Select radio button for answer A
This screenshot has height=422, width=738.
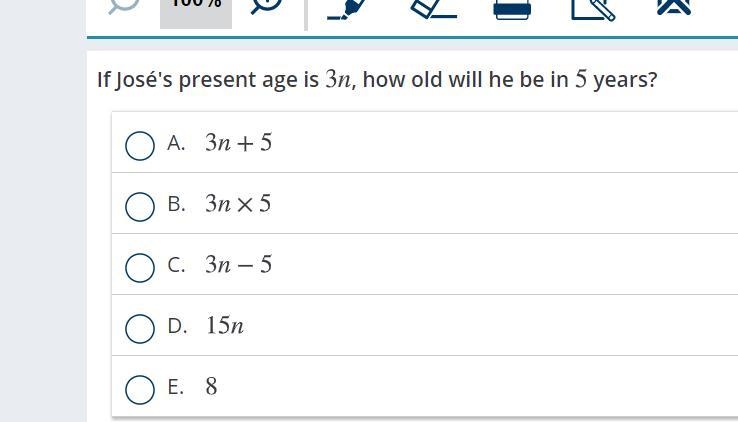tap(140, 146)
